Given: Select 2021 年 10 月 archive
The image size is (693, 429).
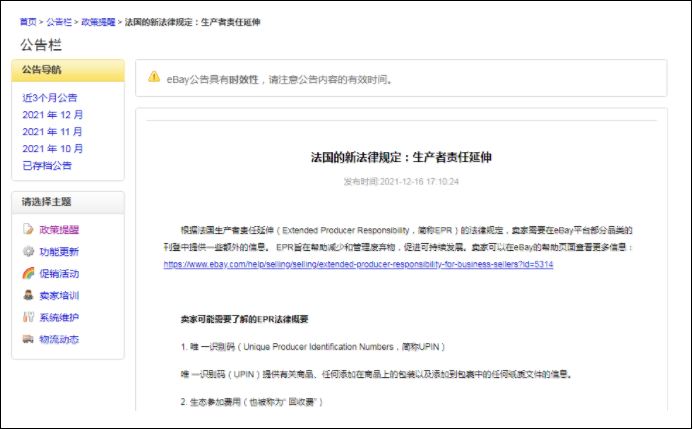Looking at the screenshot, I should (53, 149).
